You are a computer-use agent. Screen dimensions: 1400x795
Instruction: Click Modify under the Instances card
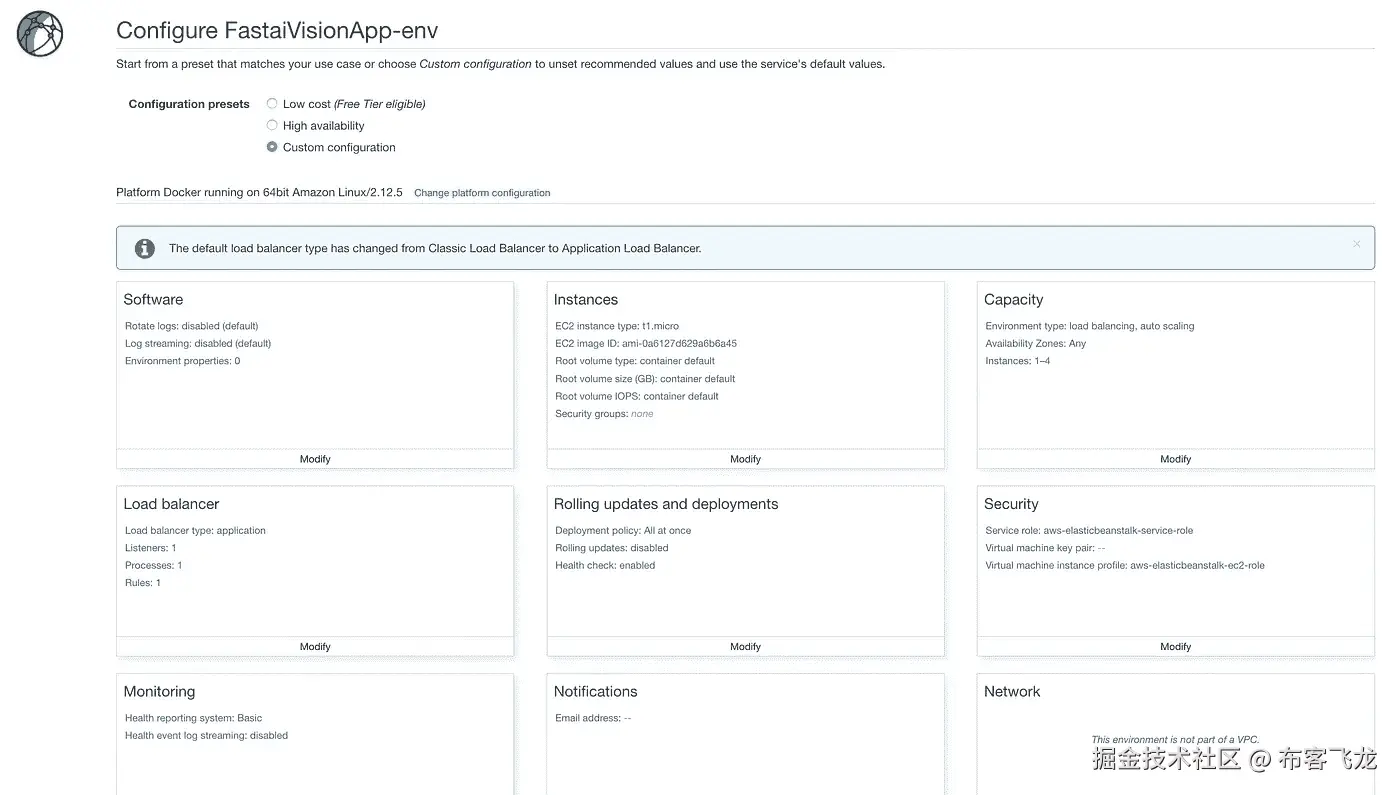click(x=745, y=459)
